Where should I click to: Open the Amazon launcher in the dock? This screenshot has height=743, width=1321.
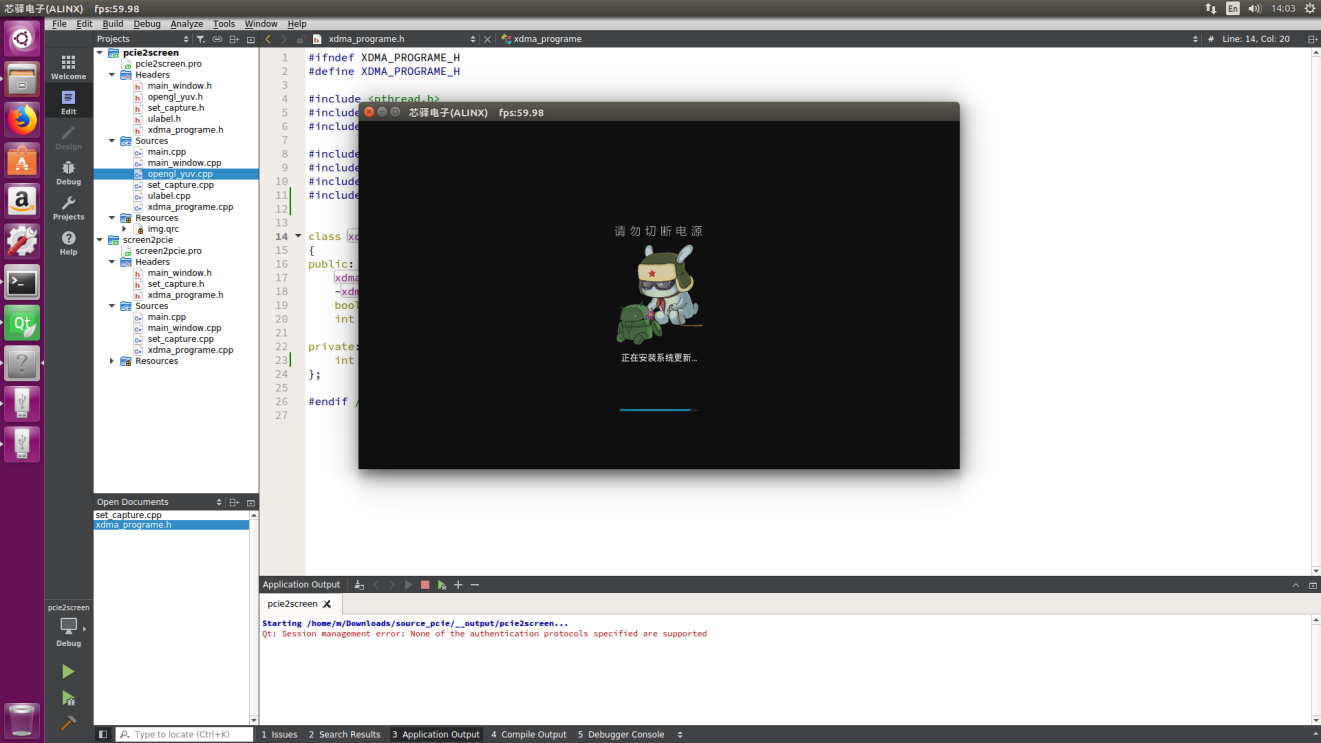click(22, 201)
